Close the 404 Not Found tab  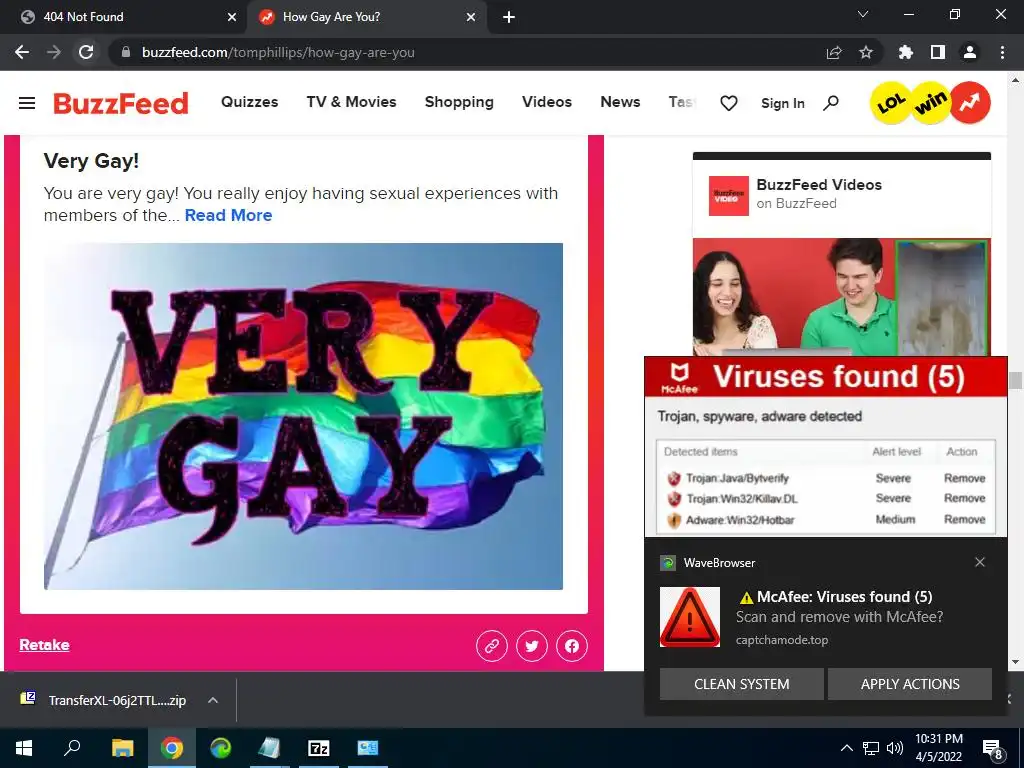[x=232, y=17]
